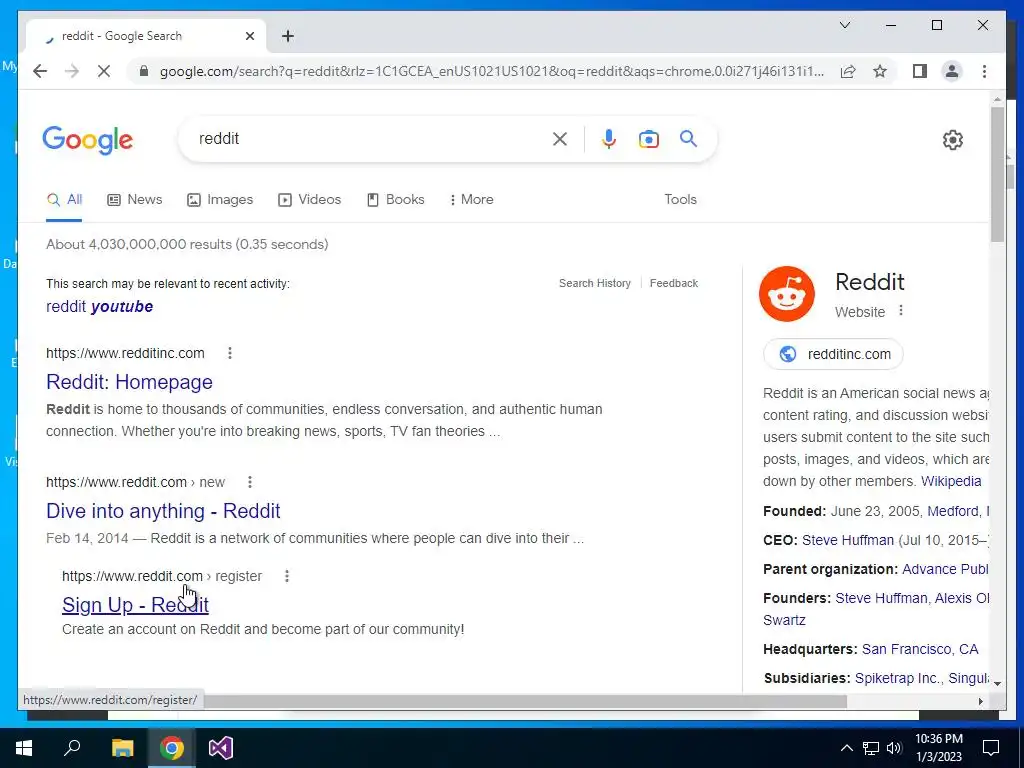Click the redditinc.com website chip
1024x768 pixels.
point(833,354)
